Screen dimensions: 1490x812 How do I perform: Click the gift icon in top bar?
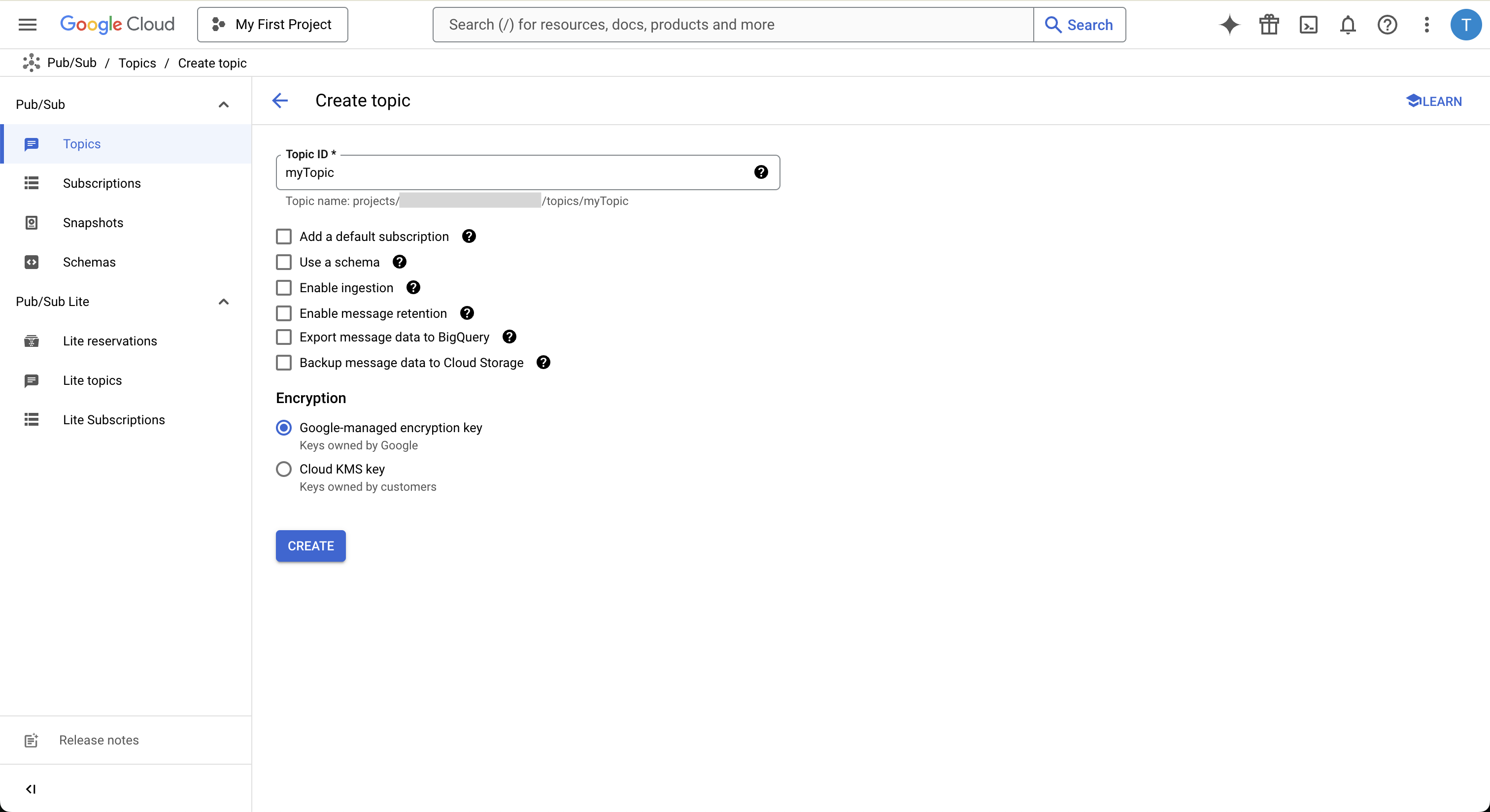pyautogui.click(x=1269, y=25)
